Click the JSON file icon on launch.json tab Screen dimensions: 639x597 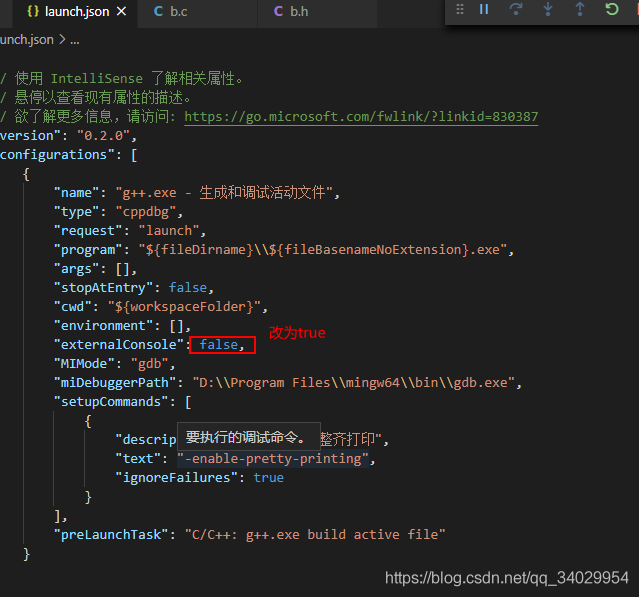33,11
